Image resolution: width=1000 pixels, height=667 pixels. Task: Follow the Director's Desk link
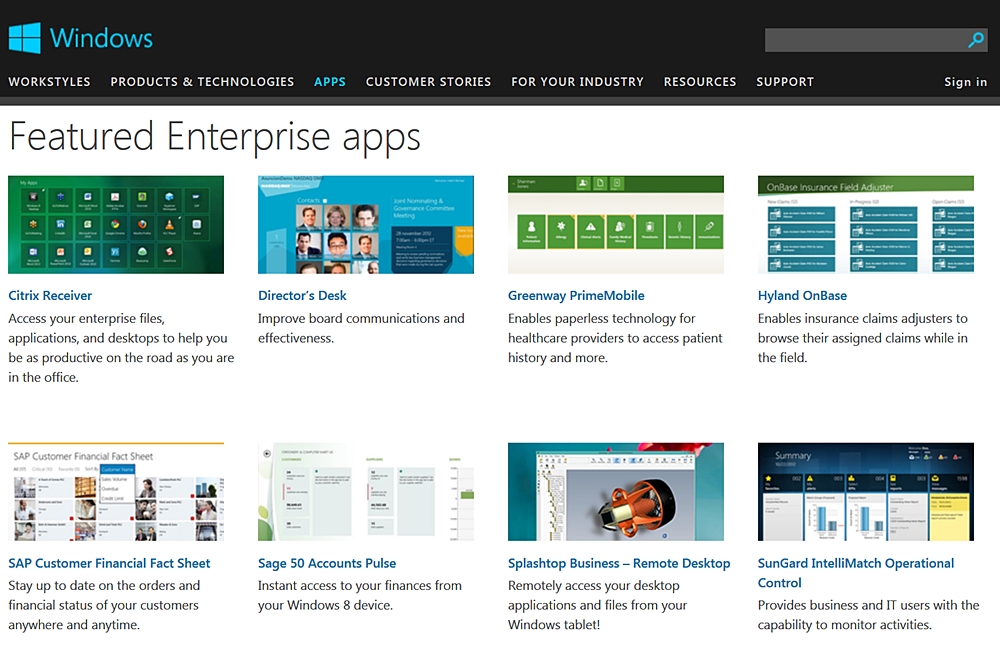pos(302,295)
